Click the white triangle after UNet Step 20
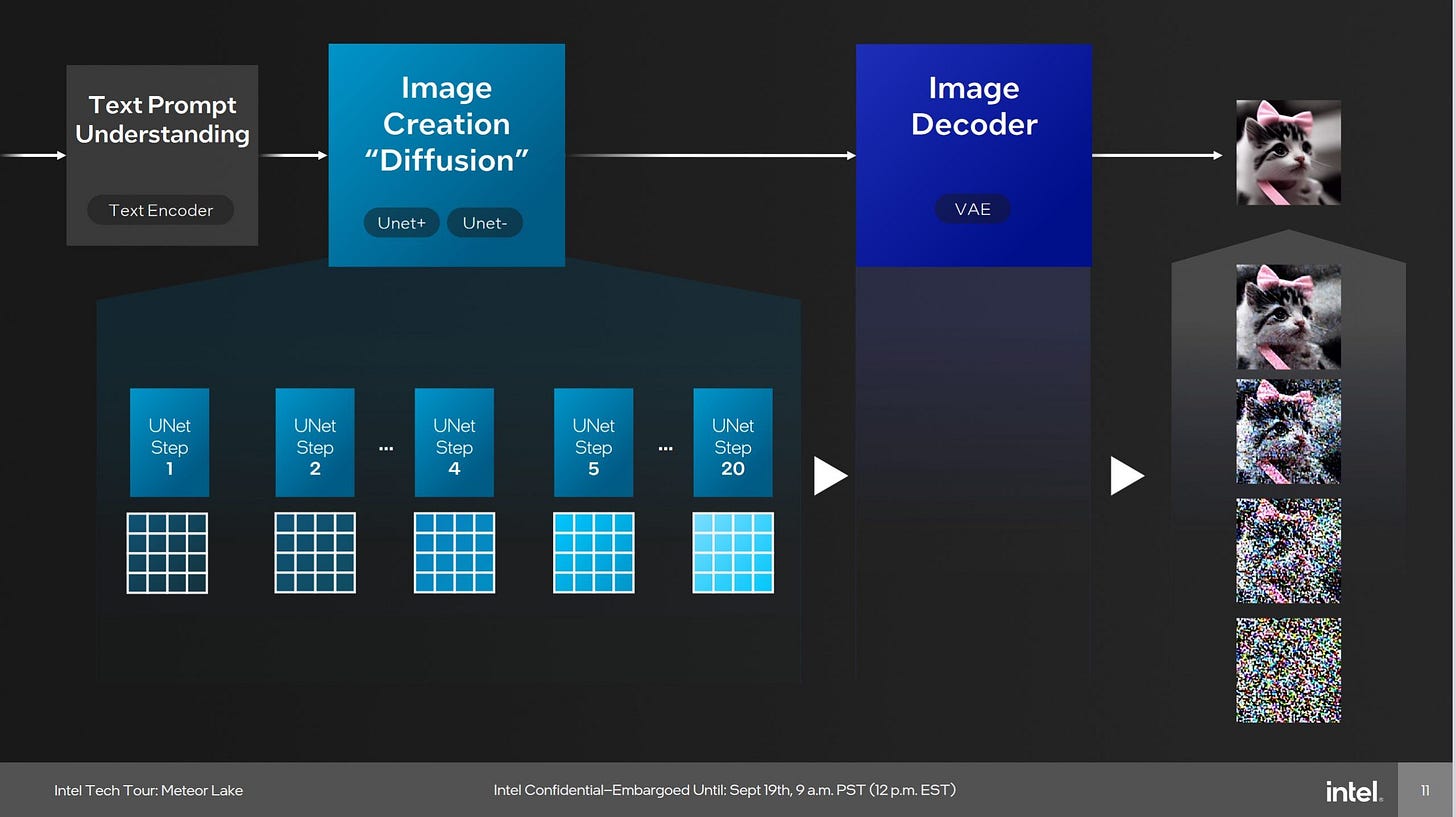1456x817 pixels. [830, 476]
